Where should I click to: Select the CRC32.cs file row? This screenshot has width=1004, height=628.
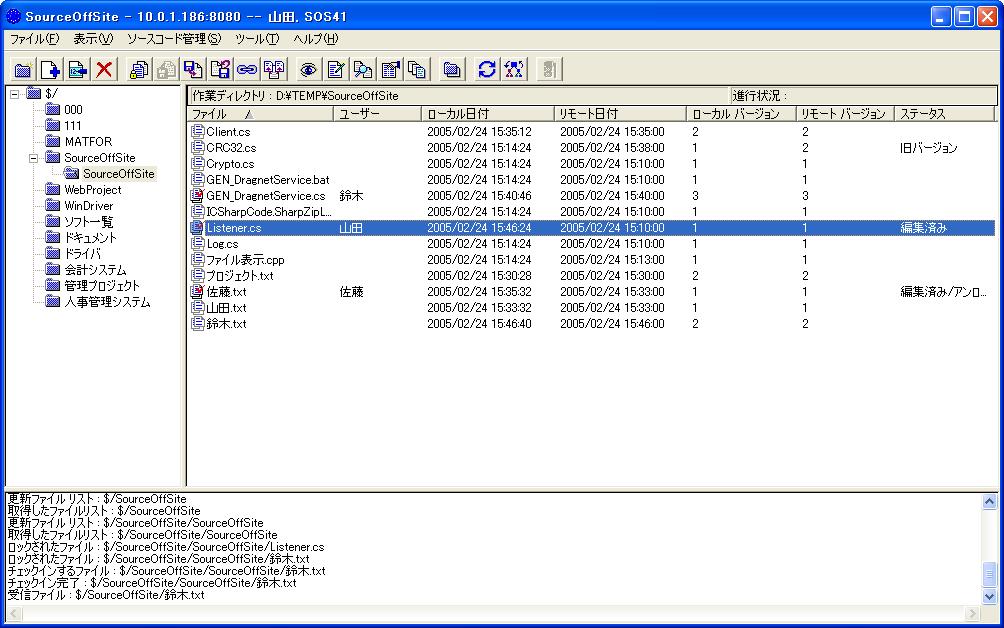[x=592, y=147]
